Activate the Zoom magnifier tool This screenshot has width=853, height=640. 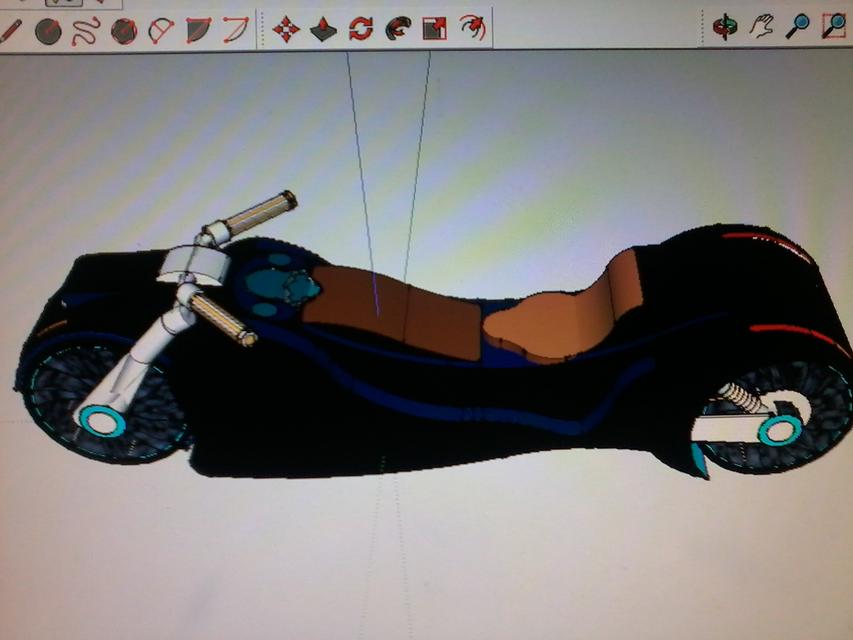tap(797, 26)
